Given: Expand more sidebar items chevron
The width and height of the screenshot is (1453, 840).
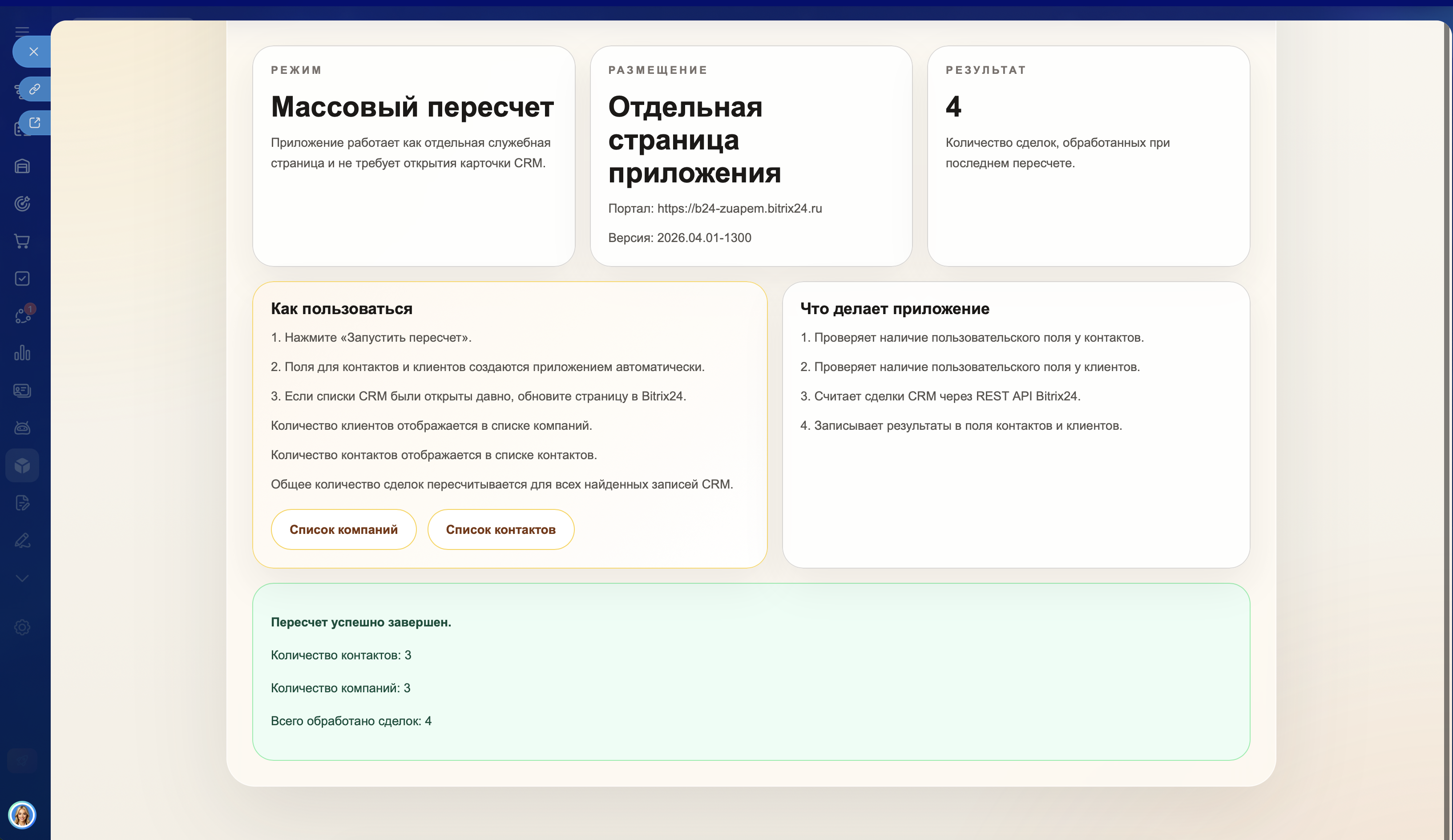Looking at the screenshot, I should point(22,578).
